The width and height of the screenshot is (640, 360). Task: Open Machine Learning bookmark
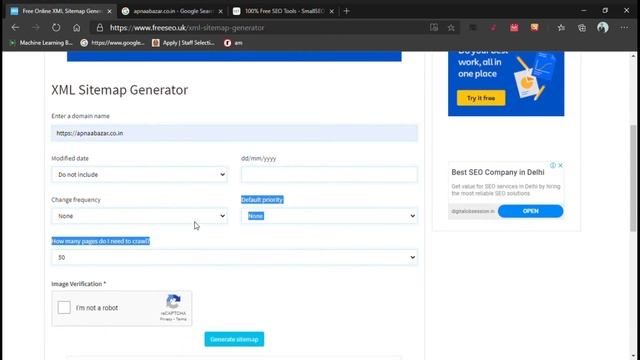(41, 42)
